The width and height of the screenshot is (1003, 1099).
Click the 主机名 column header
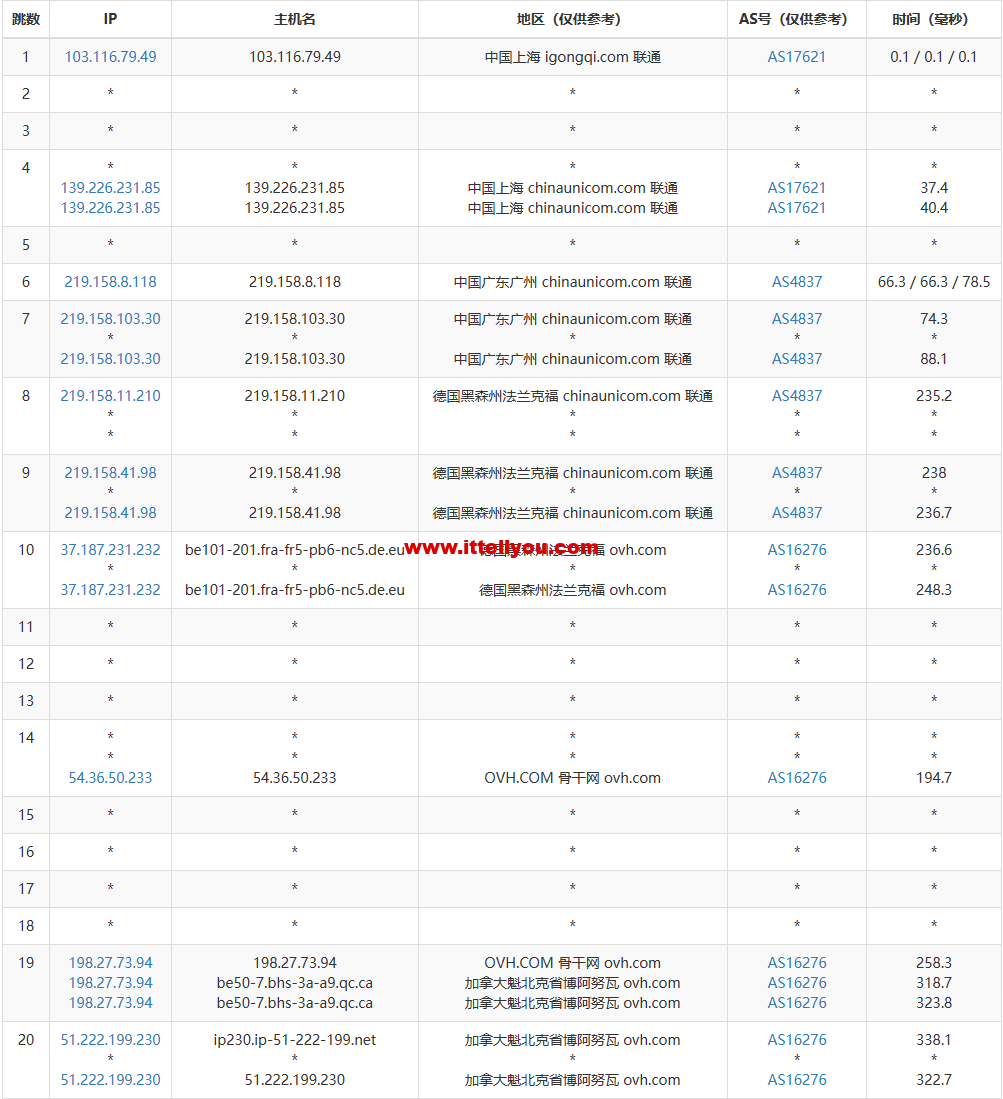click(x=294, y=19)
